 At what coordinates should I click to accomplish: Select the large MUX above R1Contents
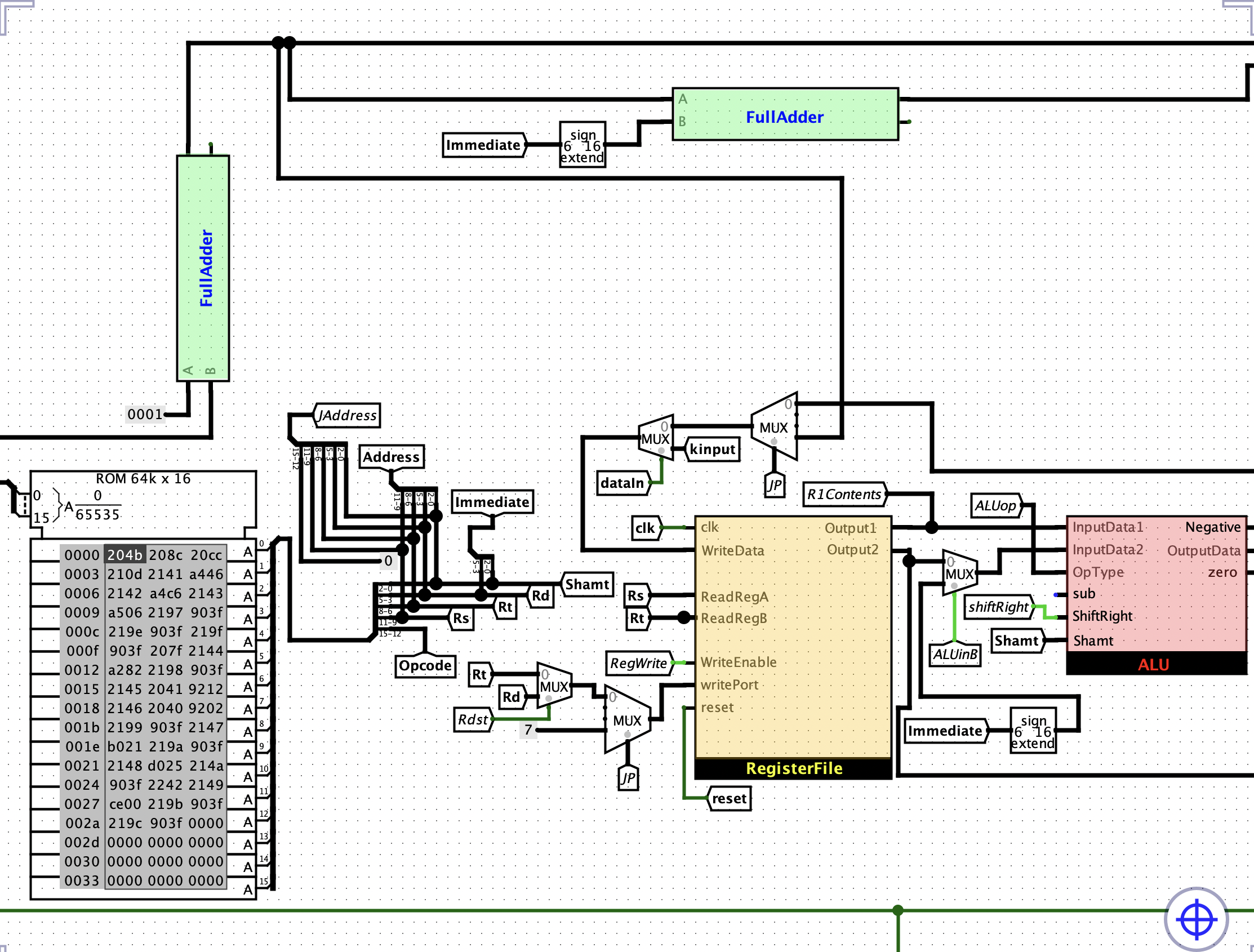(x=775, y=426)
